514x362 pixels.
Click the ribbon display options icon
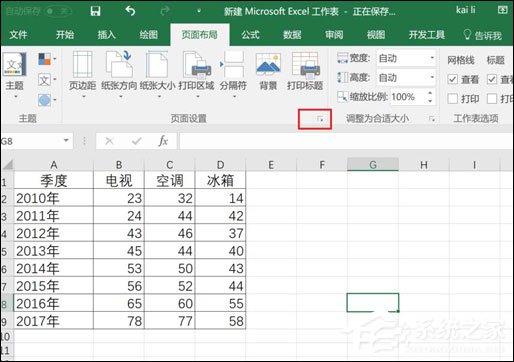[x=503, y=10]
